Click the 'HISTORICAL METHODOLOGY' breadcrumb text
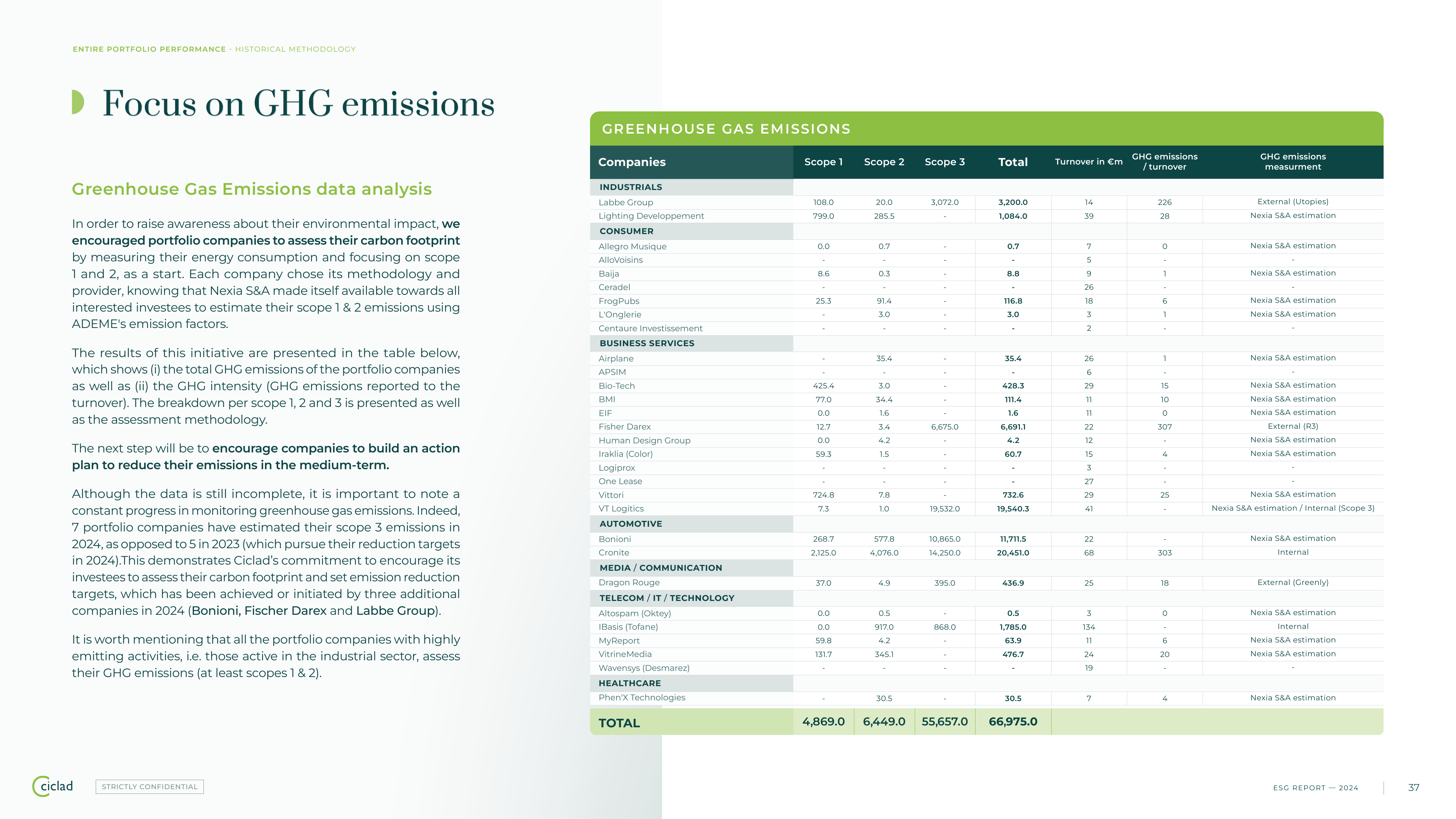The image size is (1456, 819). 296,49
